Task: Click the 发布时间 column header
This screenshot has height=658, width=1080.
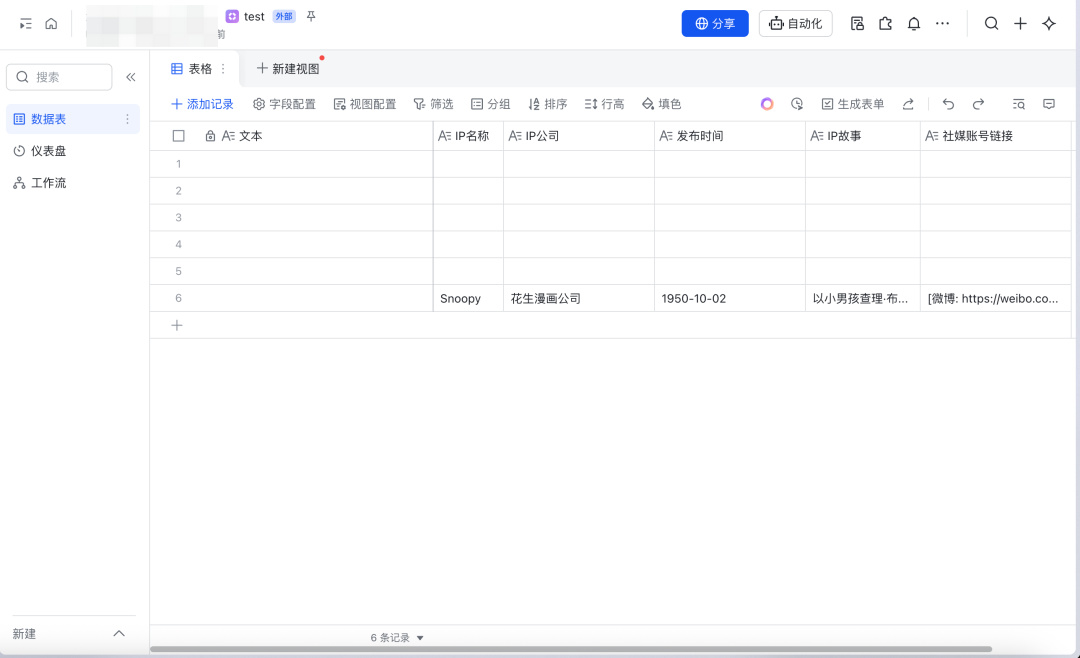Action: [729, 136]
